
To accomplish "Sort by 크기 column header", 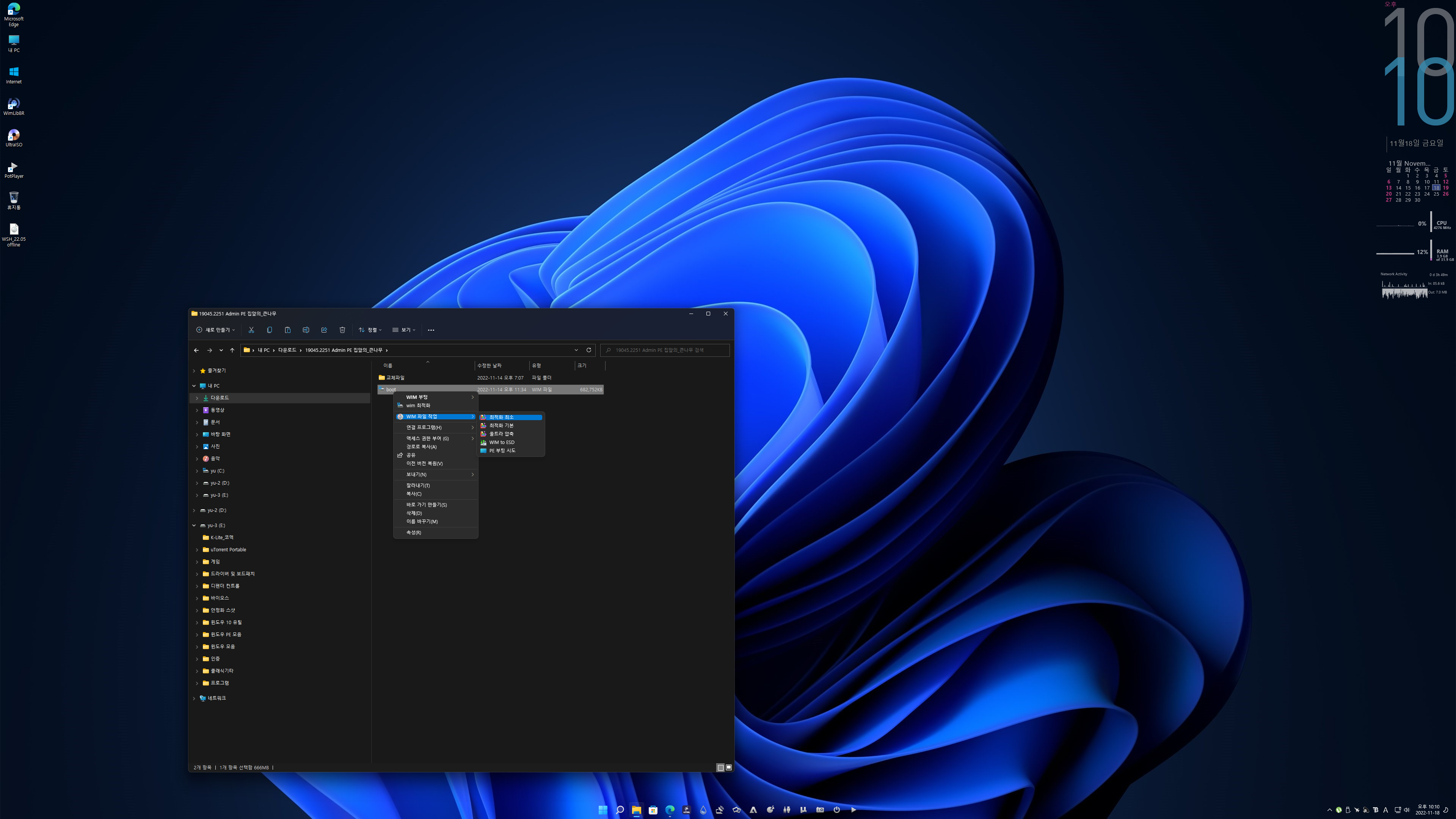I will [x=590, y=366].
